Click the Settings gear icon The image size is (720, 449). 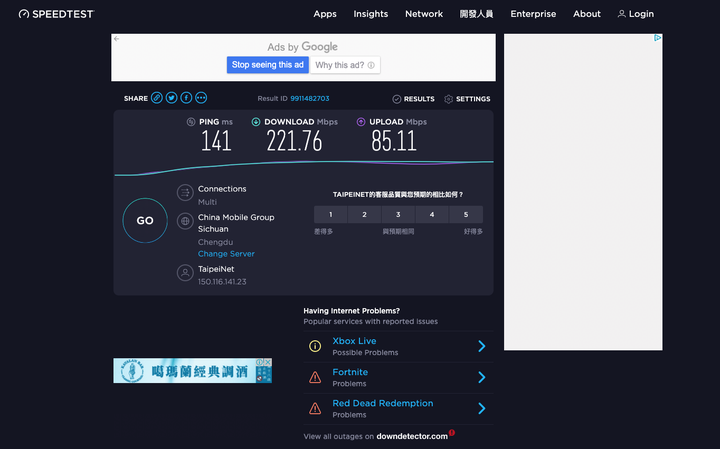point(449,99)
